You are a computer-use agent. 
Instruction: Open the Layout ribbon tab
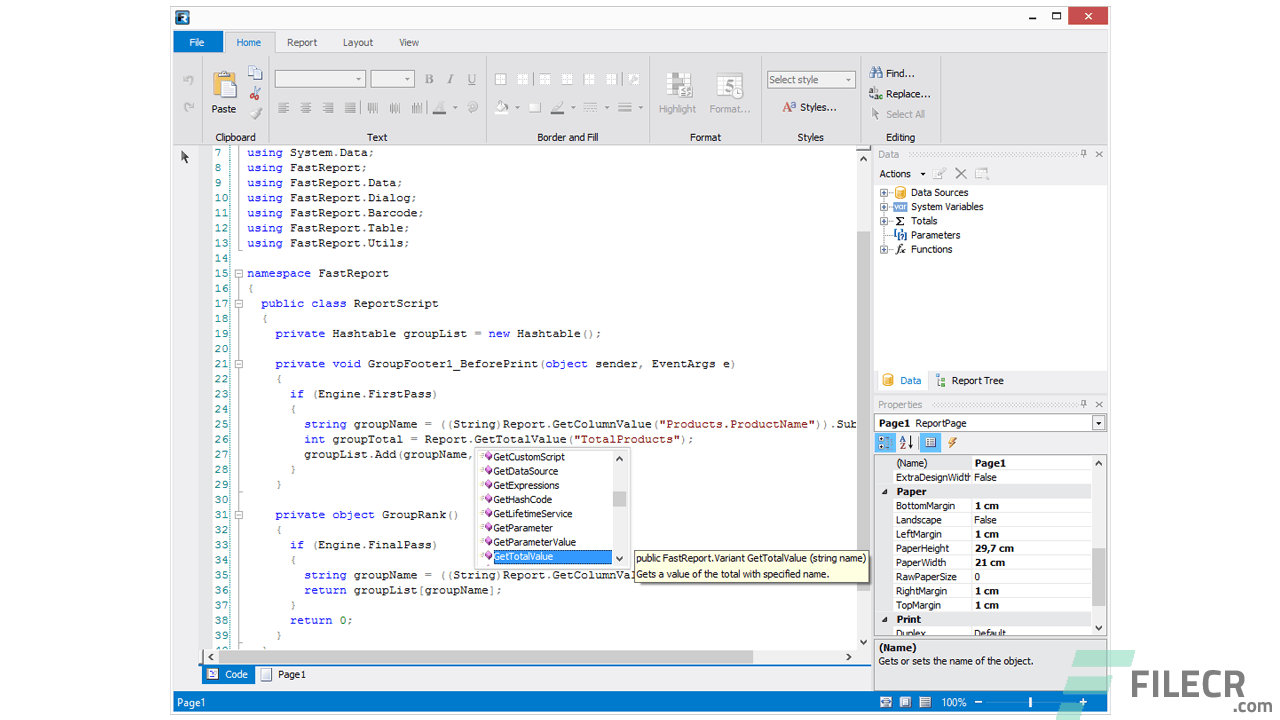[x=357, y=42]
